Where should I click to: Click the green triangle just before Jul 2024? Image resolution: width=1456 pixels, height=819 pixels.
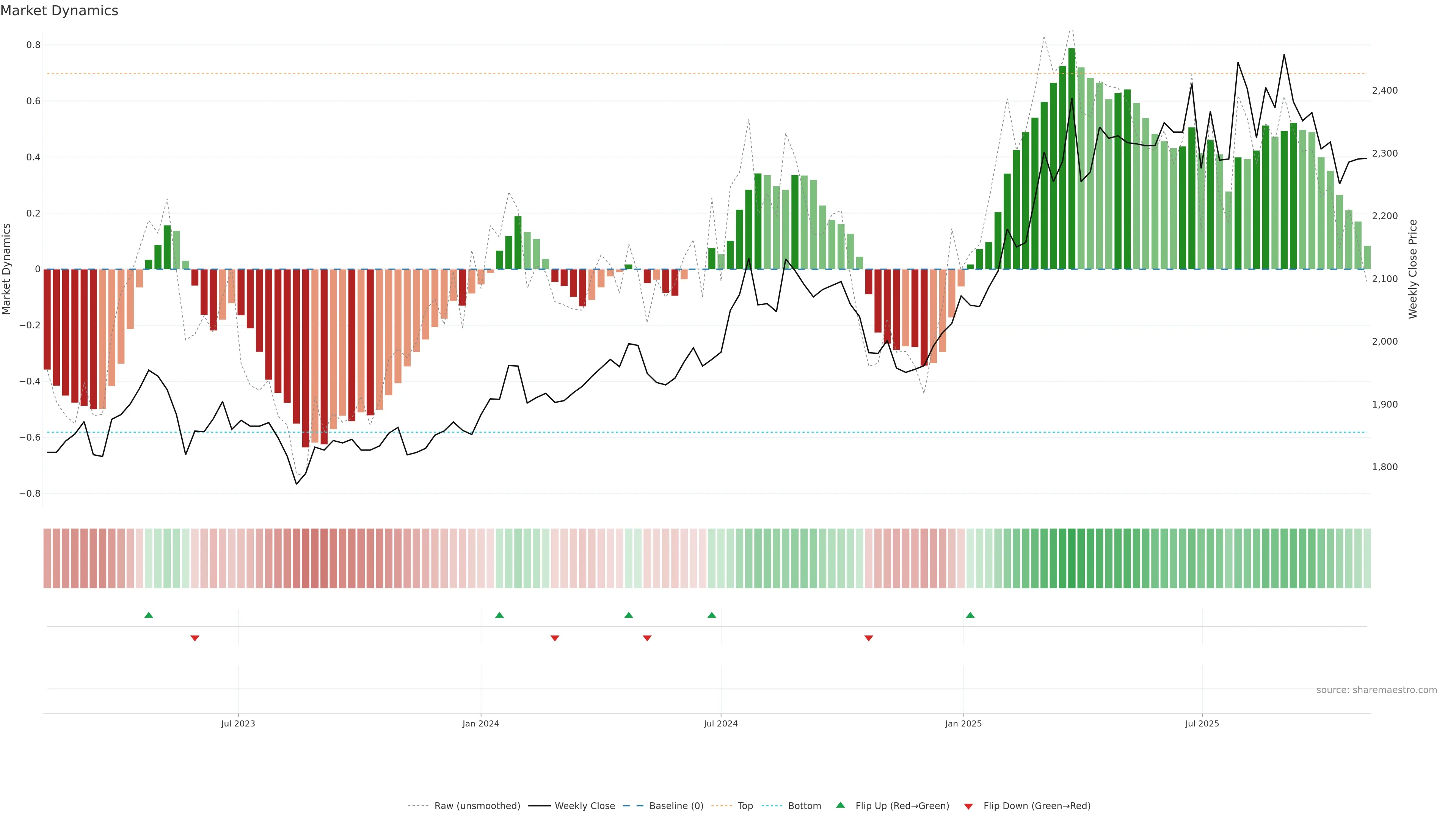[712, 615]
